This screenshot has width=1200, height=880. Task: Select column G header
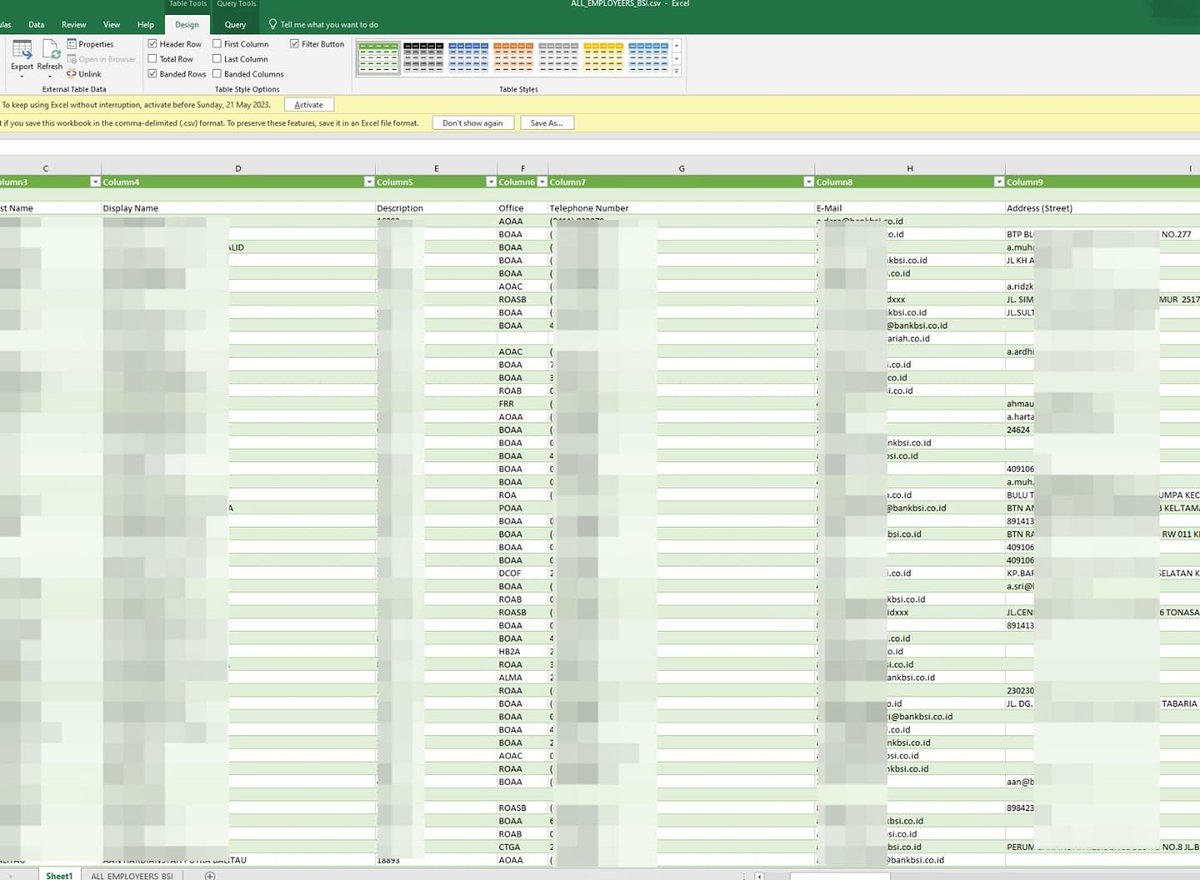click(x=681, y=168)
